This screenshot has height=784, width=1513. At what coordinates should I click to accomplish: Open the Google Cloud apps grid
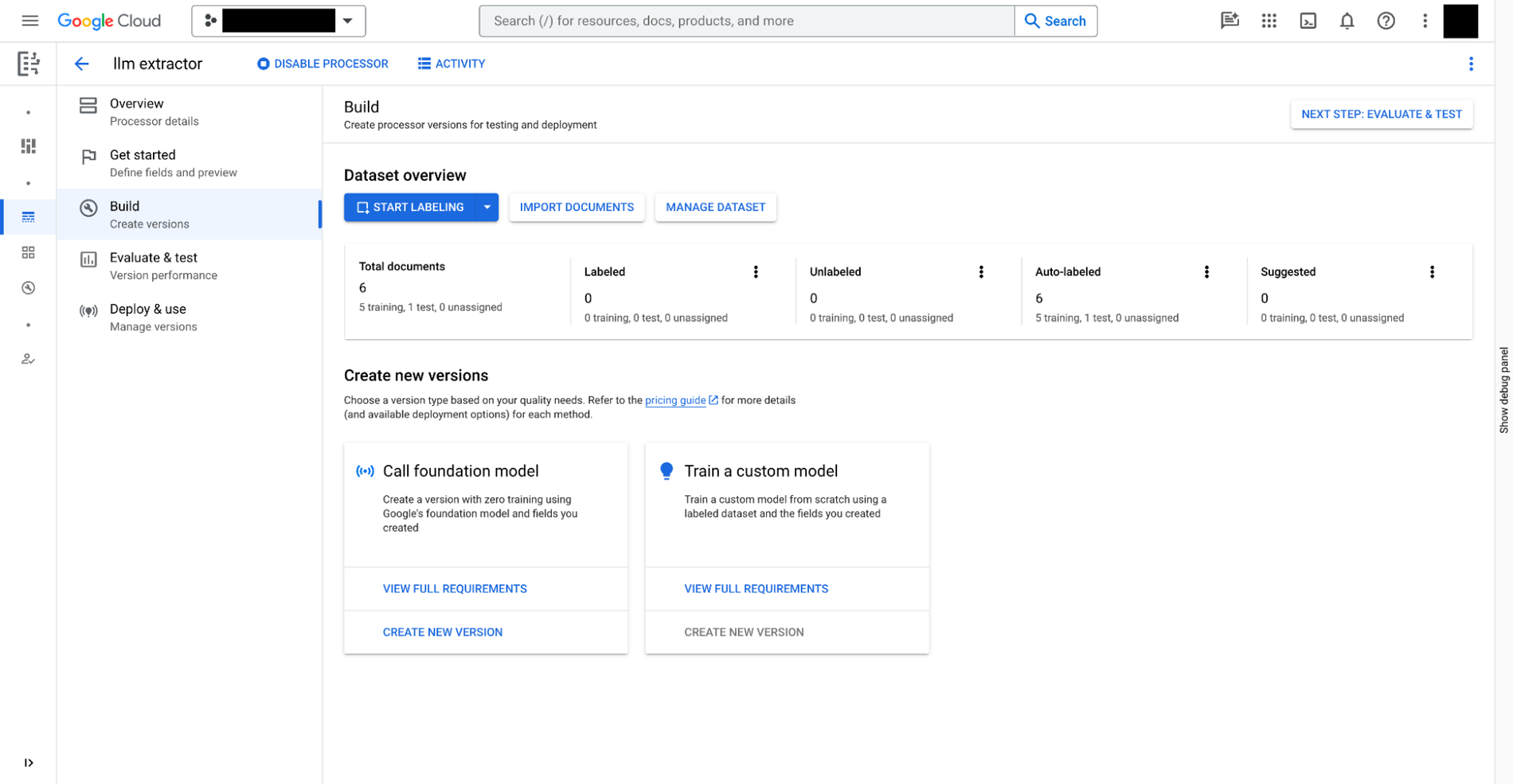[x=1269, y=21]
